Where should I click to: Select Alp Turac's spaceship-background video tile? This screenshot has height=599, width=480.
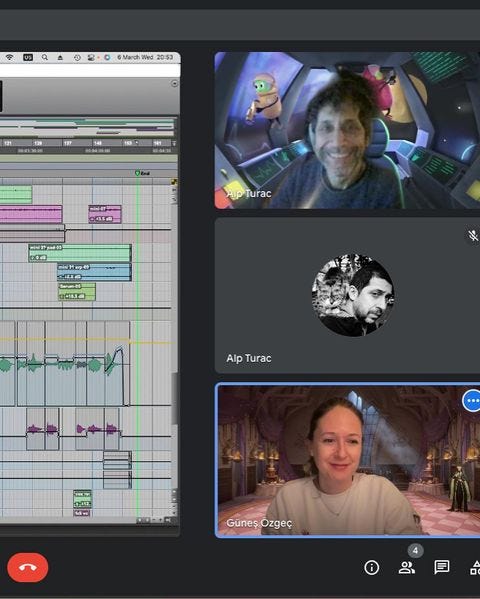pos(347,130)
